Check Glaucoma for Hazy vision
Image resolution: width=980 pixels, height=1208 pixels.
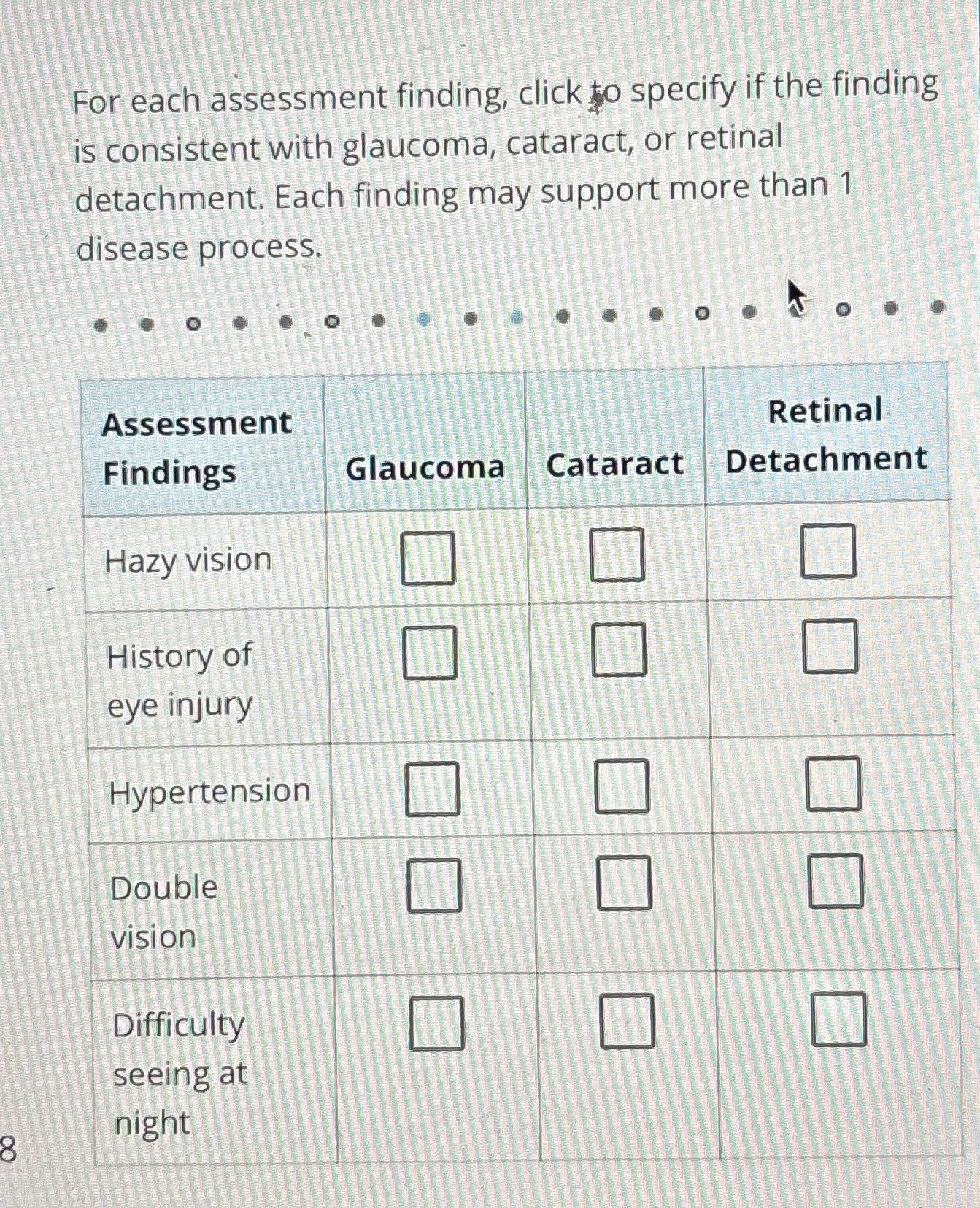click(428, 556)
